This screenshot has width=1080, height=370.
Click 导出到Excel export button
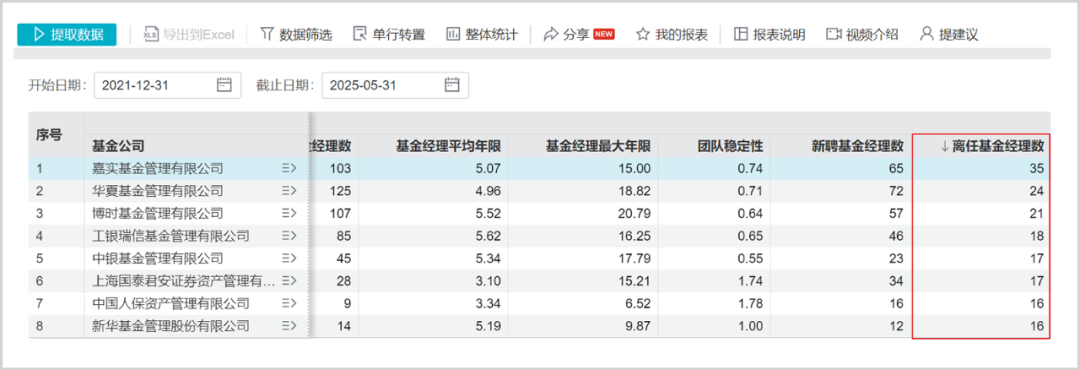[189, 34]
